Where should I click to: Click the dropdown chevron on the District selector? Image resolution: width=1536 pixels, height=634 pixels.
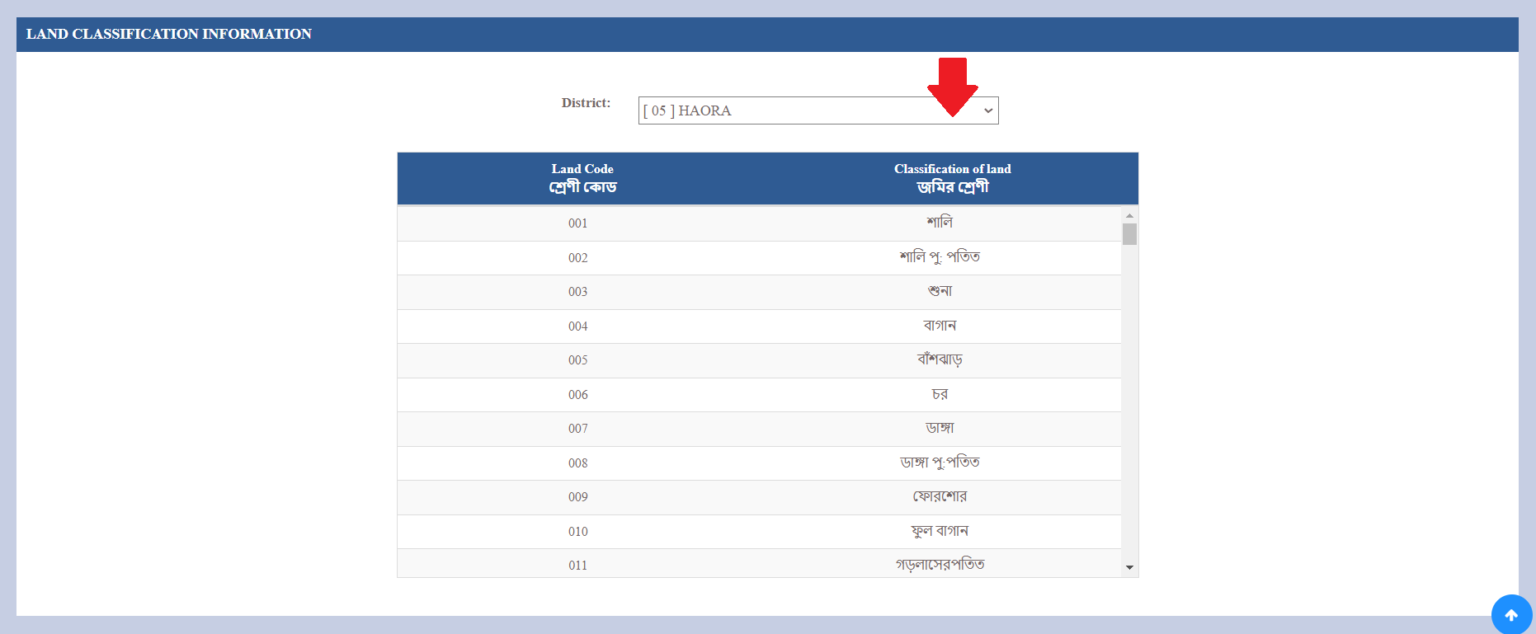point(987,110)
